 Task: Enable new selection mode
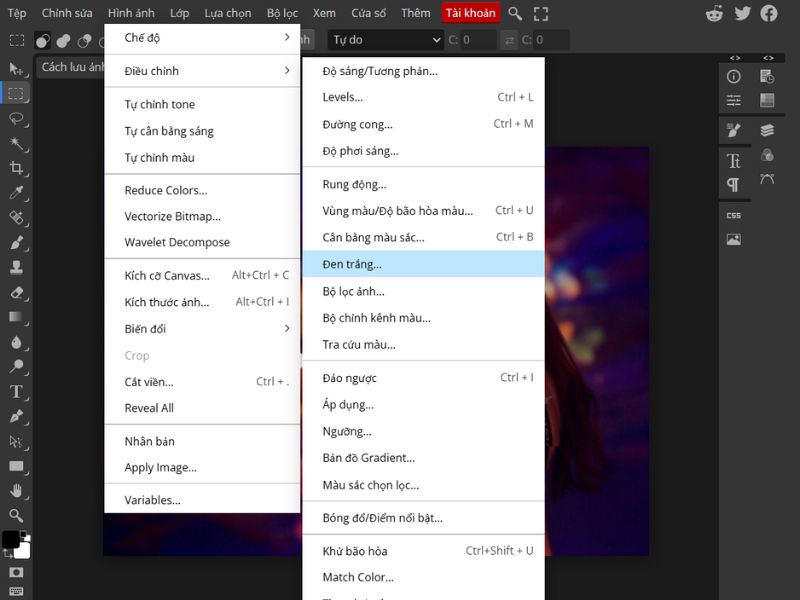pos(43,40)
